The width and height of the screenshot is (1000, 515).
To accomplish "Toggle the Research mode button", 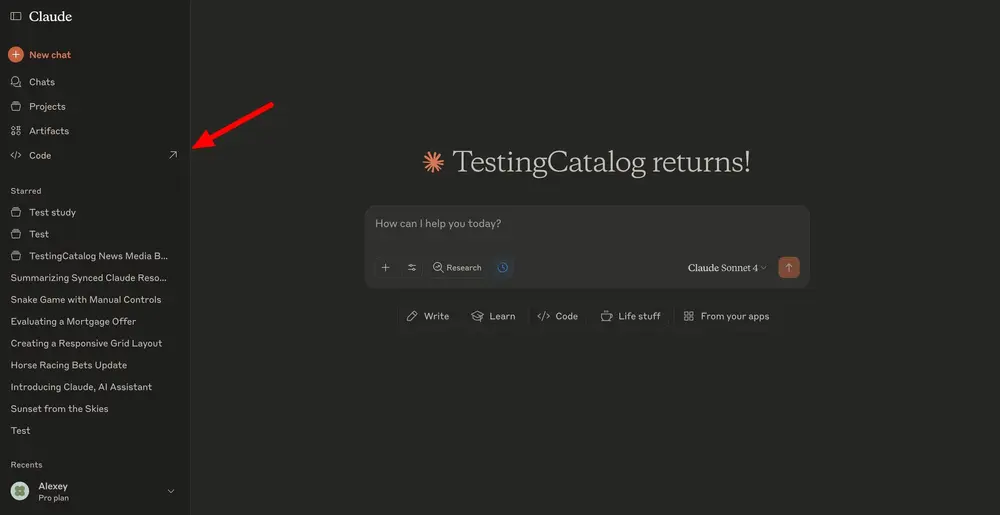I will (x=457, y=268).
